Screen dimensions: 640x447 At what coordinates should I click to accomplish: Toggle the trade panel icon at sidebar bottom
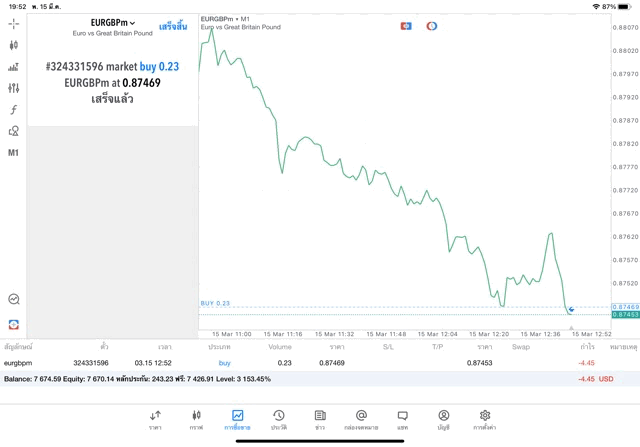click(13, 325)
